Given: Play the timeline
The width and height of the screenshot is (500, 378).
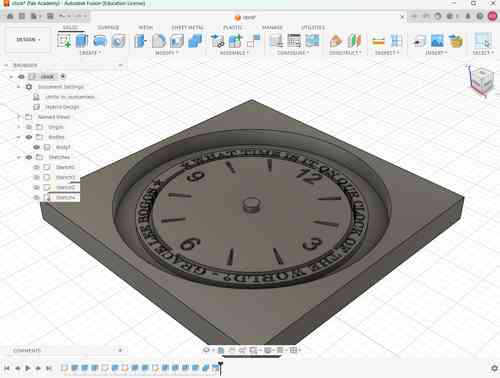Looking at the screenshot, I should click(x=28, y=368).
